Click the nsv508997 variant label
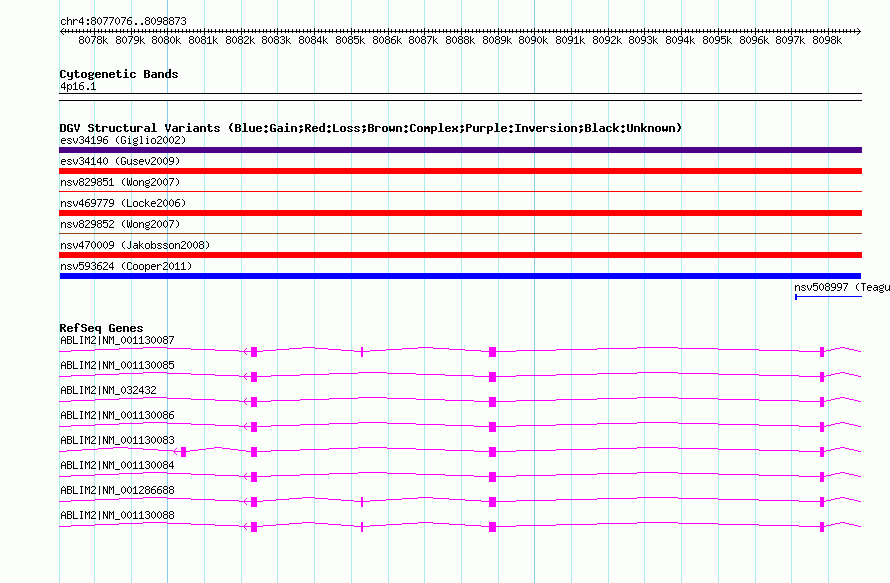The image size is (890, 583). (842, 287)
